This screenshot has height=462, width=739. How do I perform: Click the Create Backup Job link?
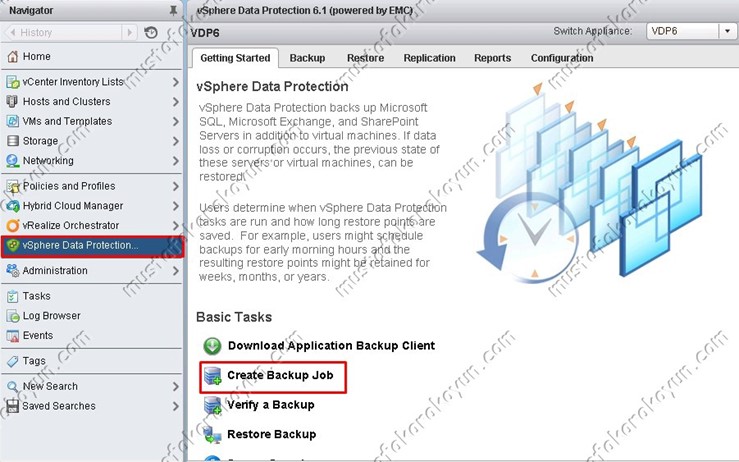280,375
